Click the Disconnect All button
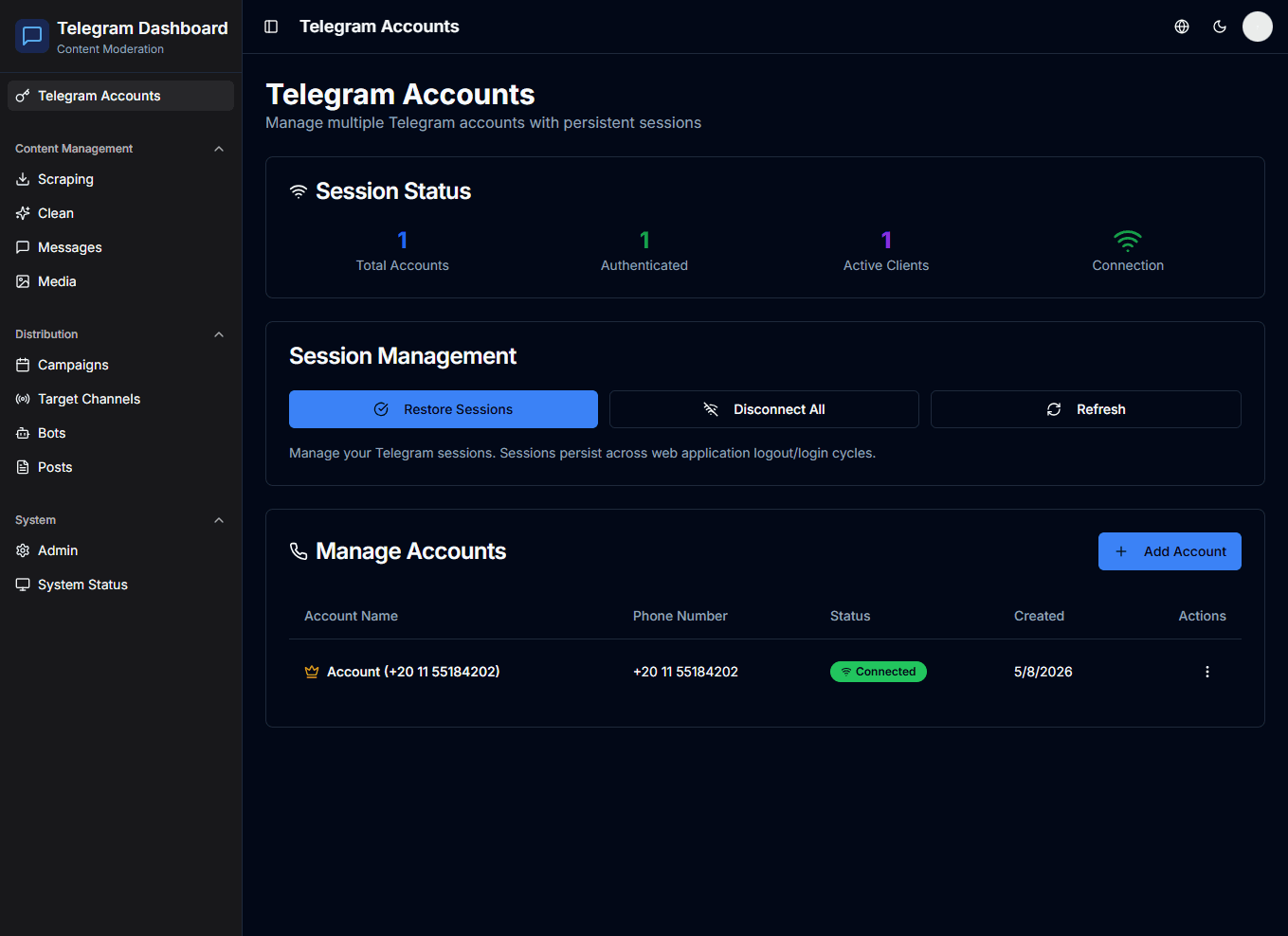 (x=764, y=409)
